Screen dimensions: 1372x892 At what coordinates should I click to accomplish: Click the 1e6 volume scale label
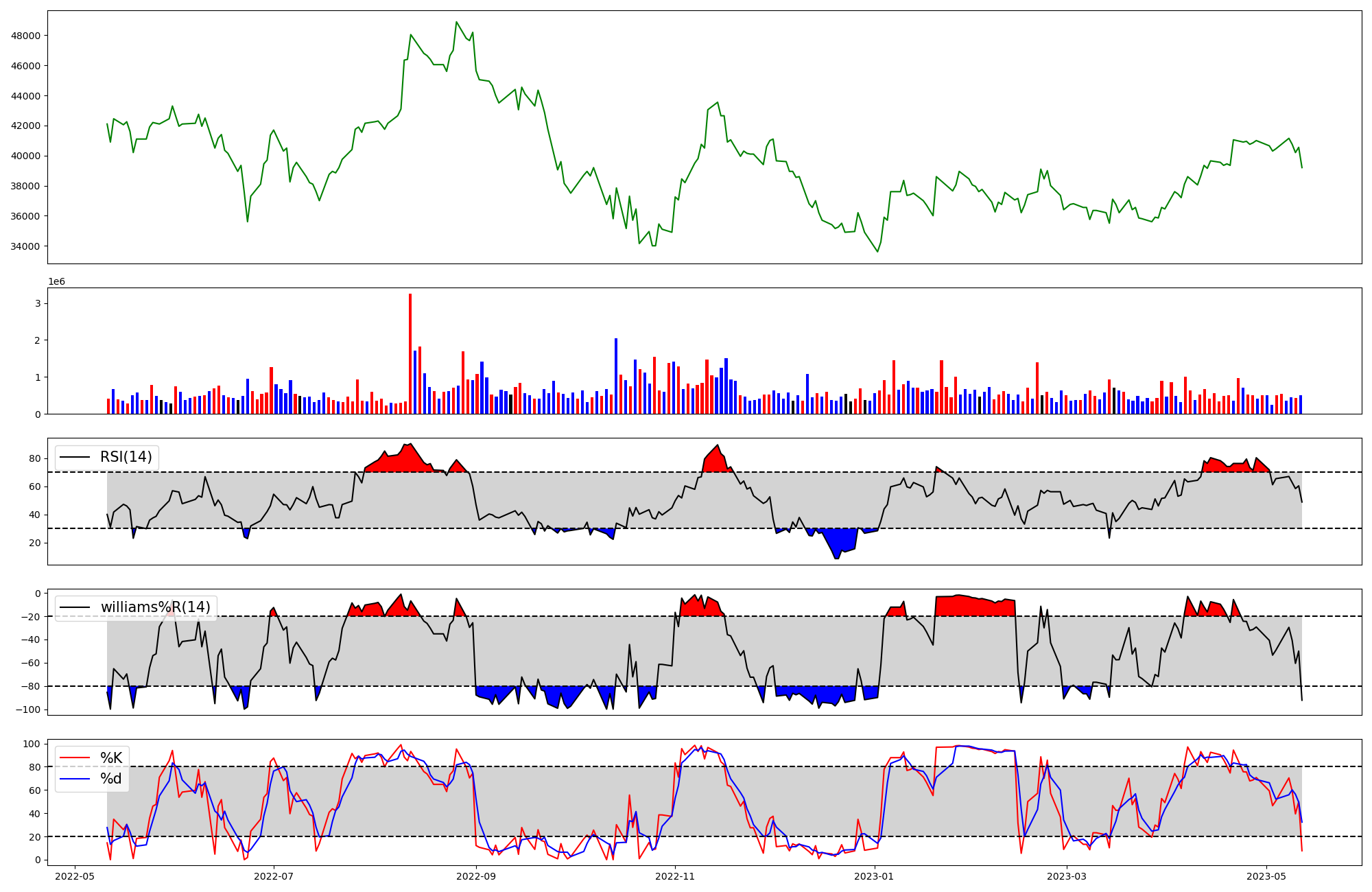pyautogui.click(x=56, y=282)
